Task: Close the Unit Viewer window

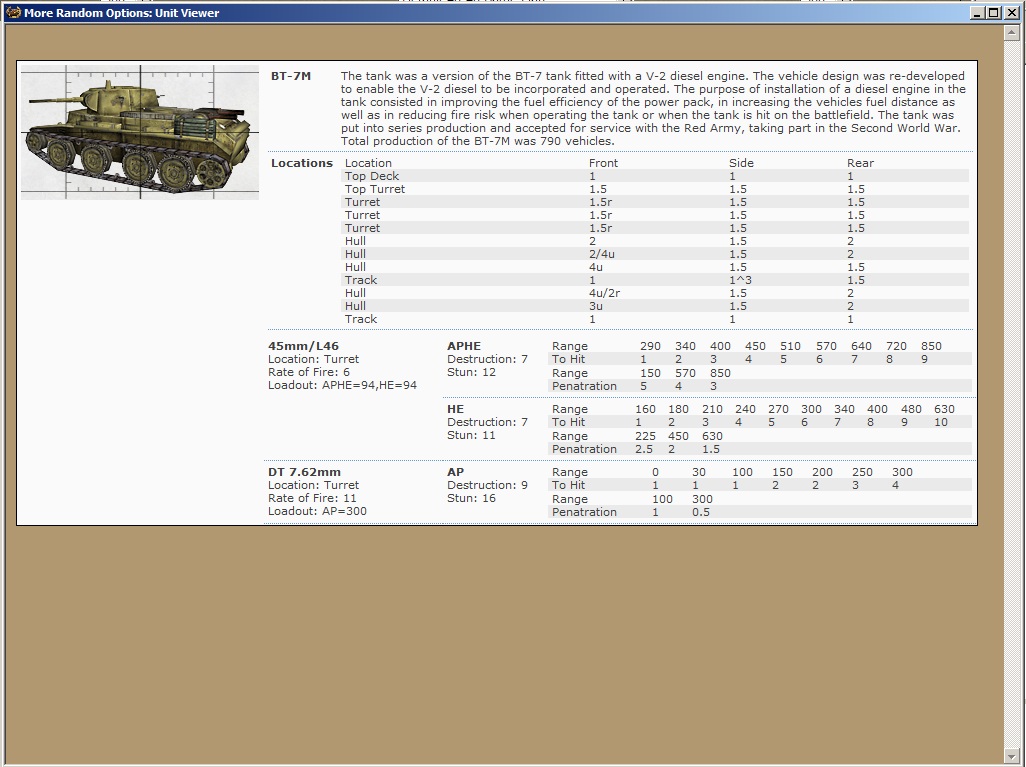Action: [1010, 12]
